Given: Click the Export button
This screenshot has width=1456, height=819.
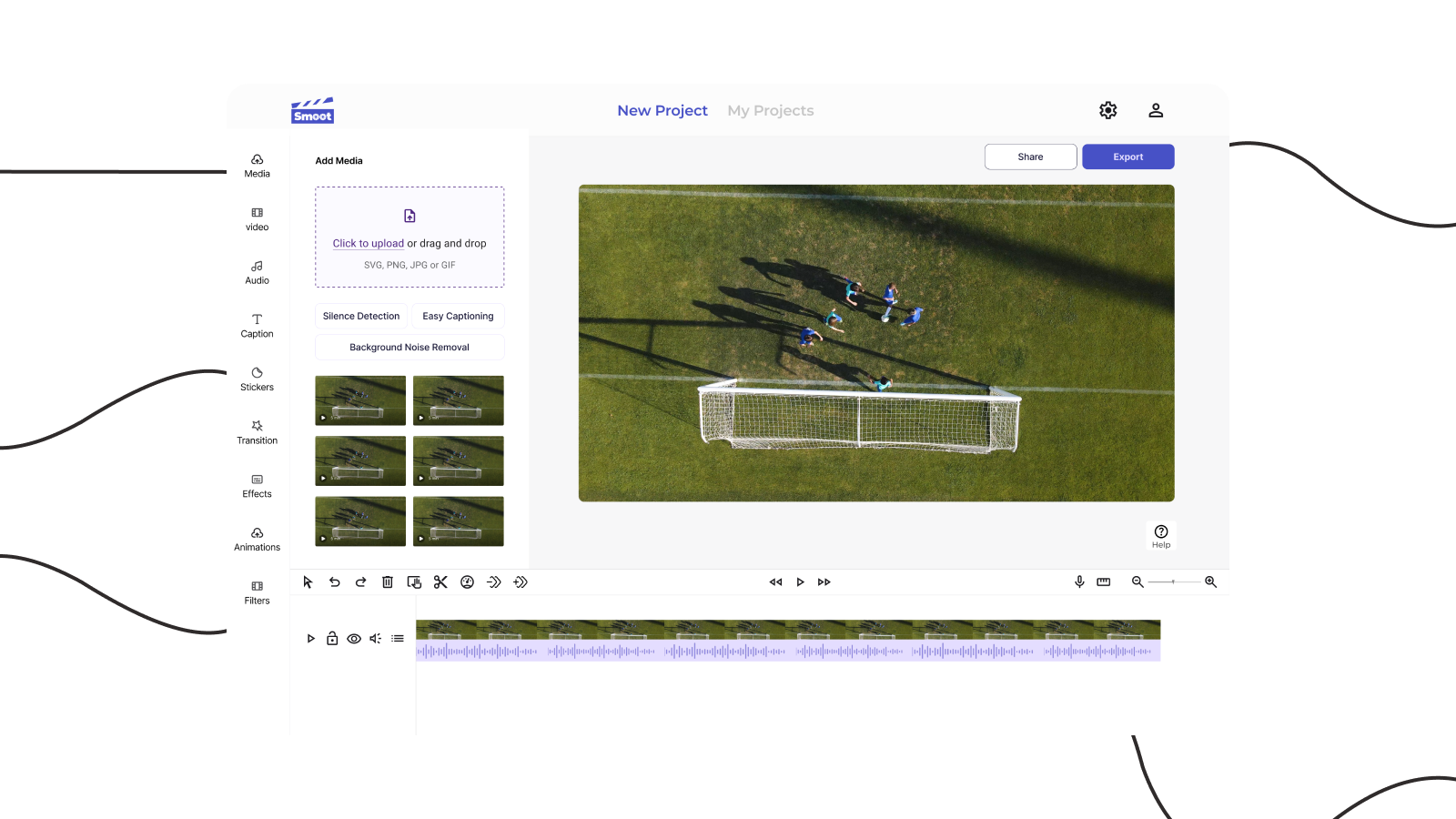Looking at the screenshot, I should 1127,157.
